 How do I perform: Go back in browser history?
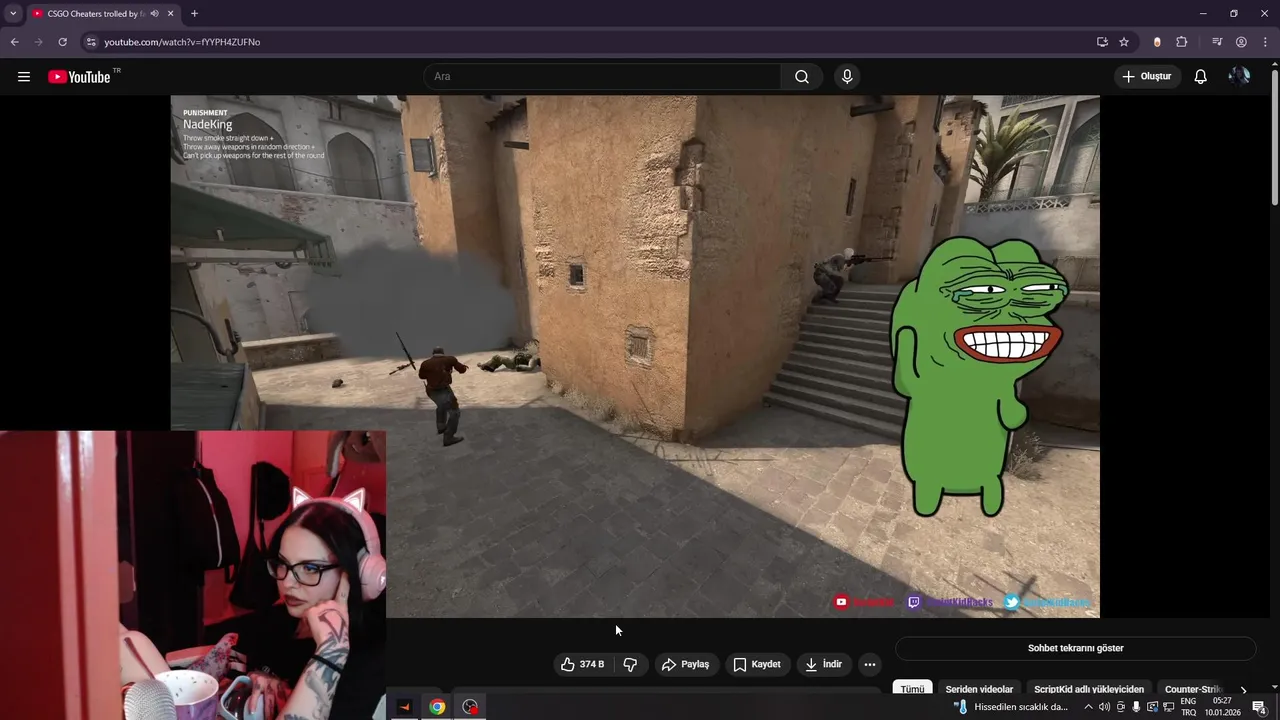pyautogui.click(x=14, y=42)
